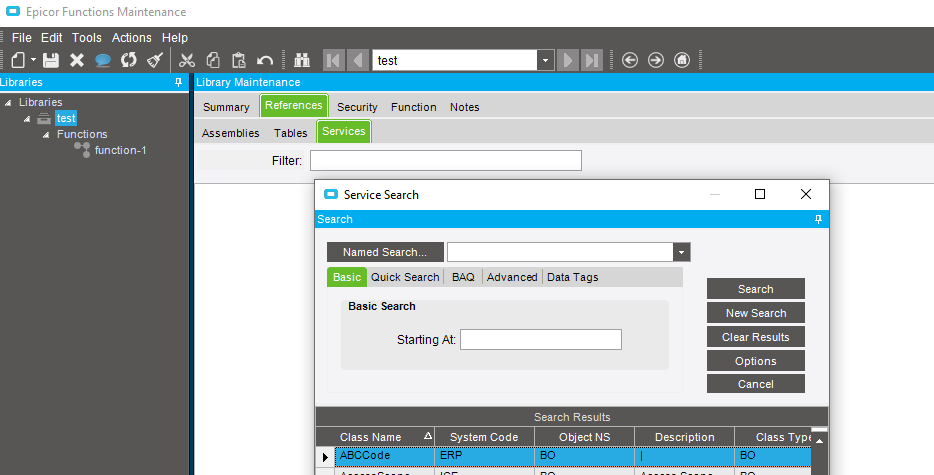Select the Services sub-tab
Viewport: 934px width, 475px height.
pyautogui.click(x=344, y=132)
